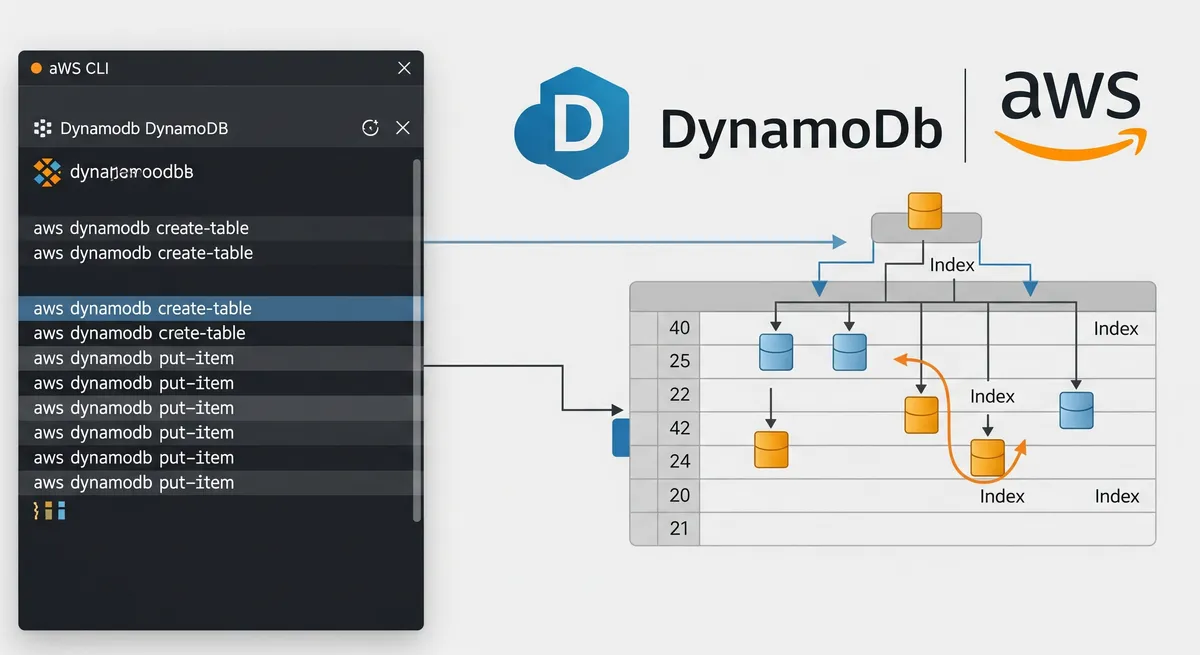Select the blue database icon beside Index label
Image resolution: width=1200 pixels, height=655 pixels.
pyautogui.click(x=1076, y=410)
